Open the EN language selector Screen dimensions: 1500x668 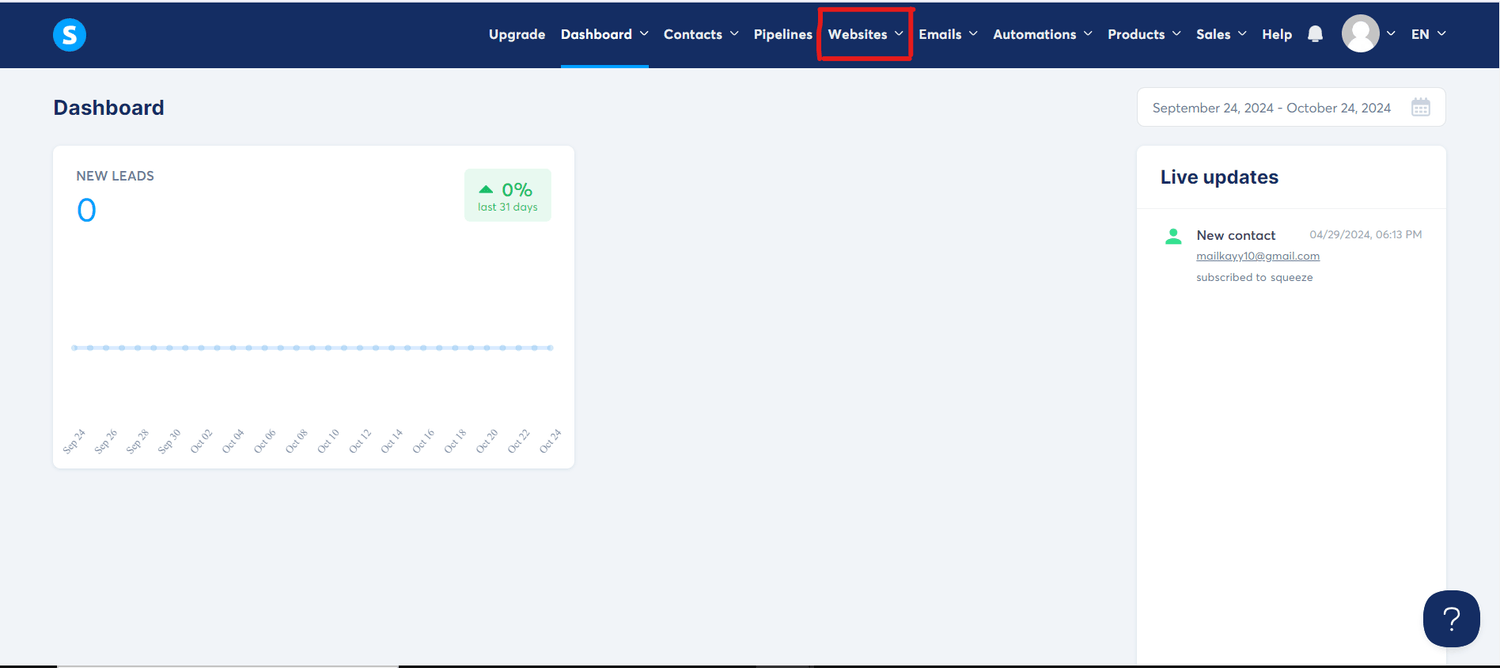tap(1428, 34)
